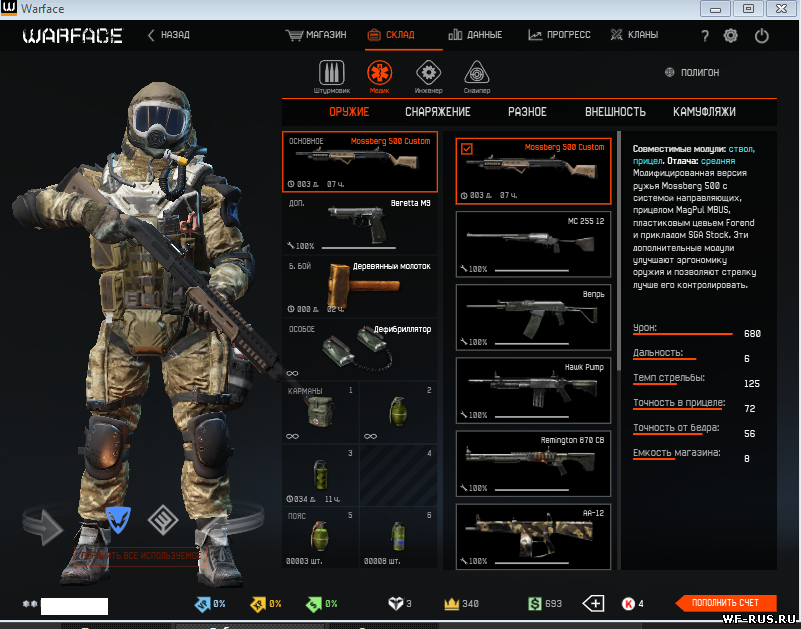Select the СНАРЯЖЕНИЕ category tab
801x629 pixels.
438,112
